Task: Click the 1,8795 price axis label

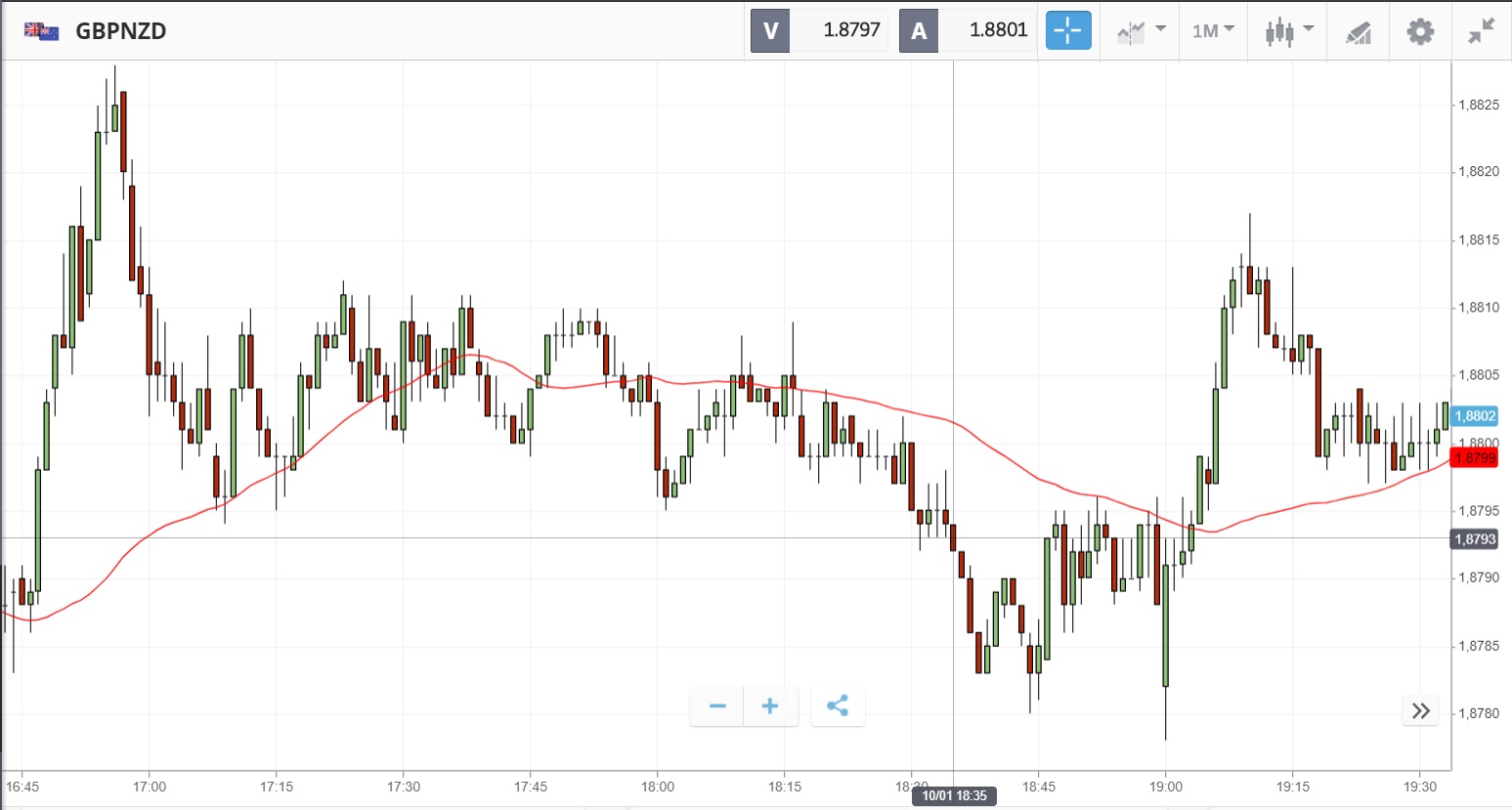Action: coord(1478,511)
